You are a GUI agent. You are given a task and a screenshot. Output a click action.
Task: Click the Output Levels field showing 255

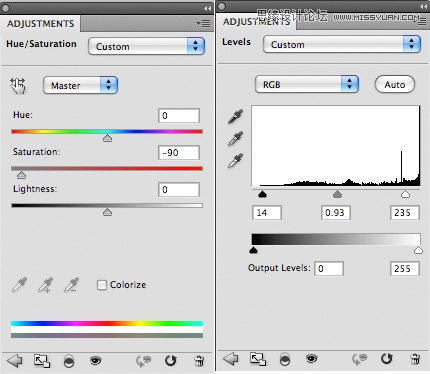[405, 268]
